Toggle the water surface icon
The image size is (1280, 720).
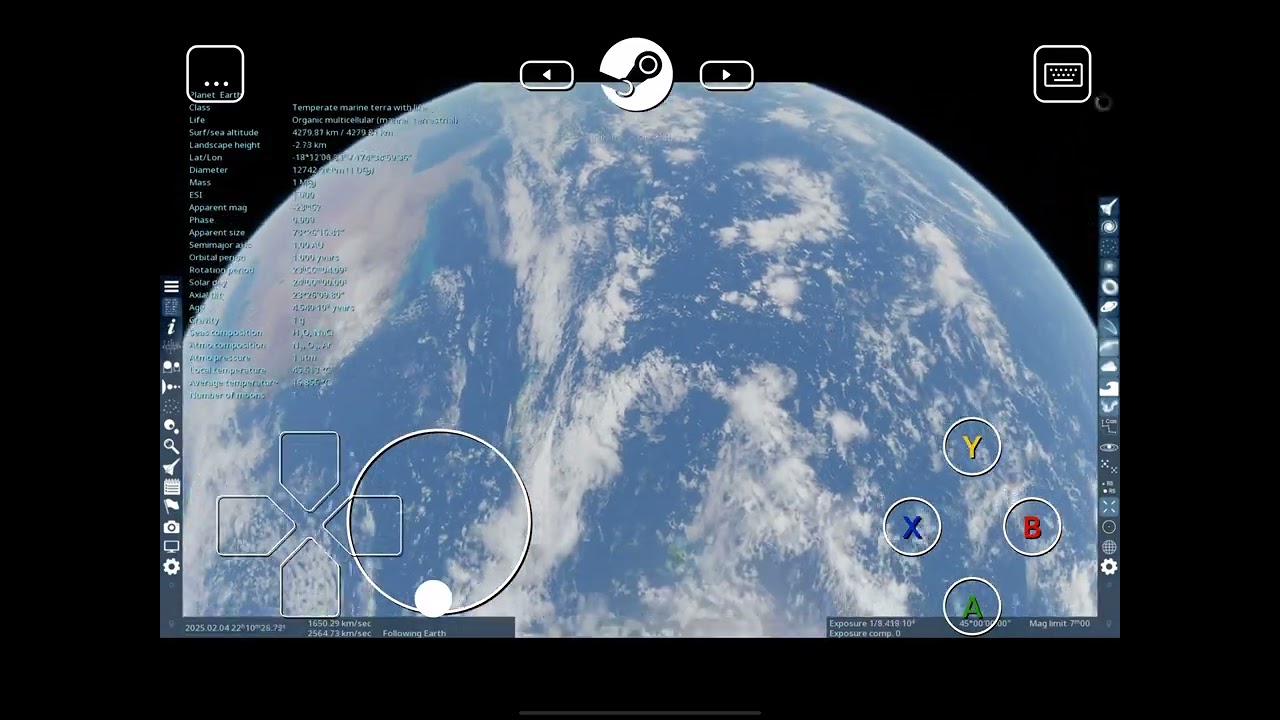point(1109,387)
